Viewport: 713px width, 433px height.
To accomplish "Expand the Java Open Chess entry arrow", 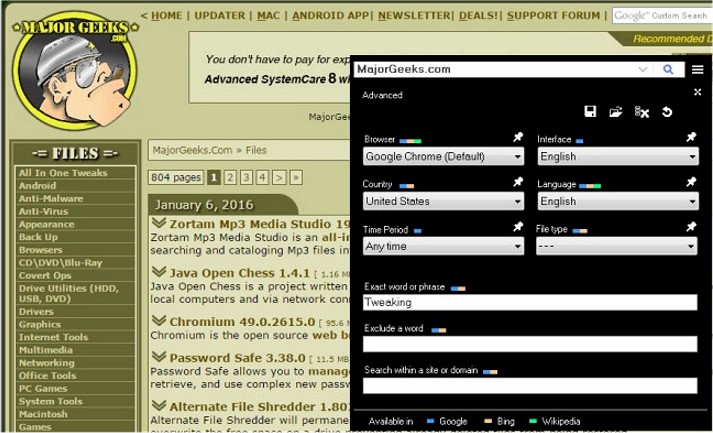I will point(159,272).
